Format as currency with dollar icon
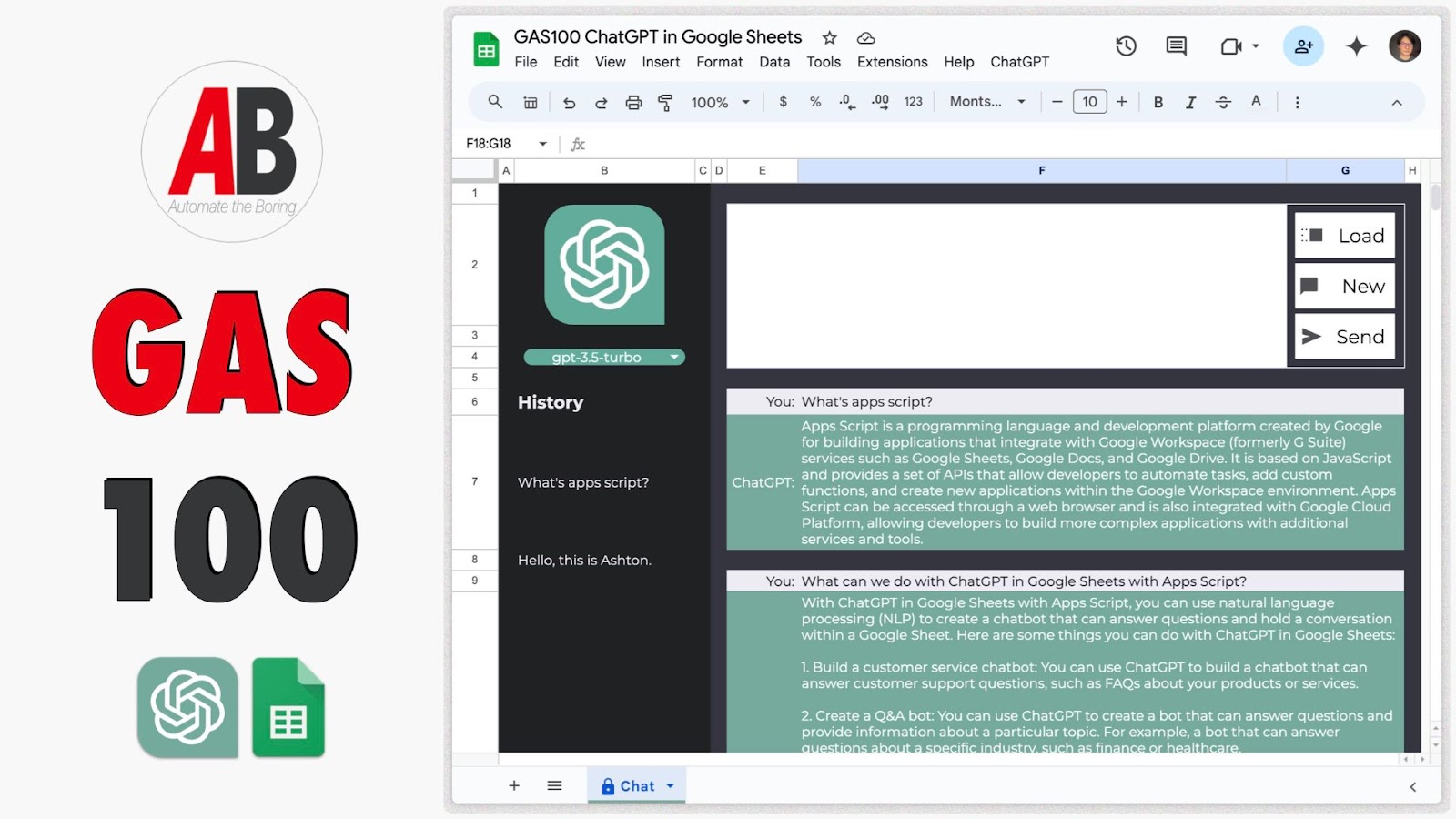Screen dimensions: 1456x819 point(783,102)
